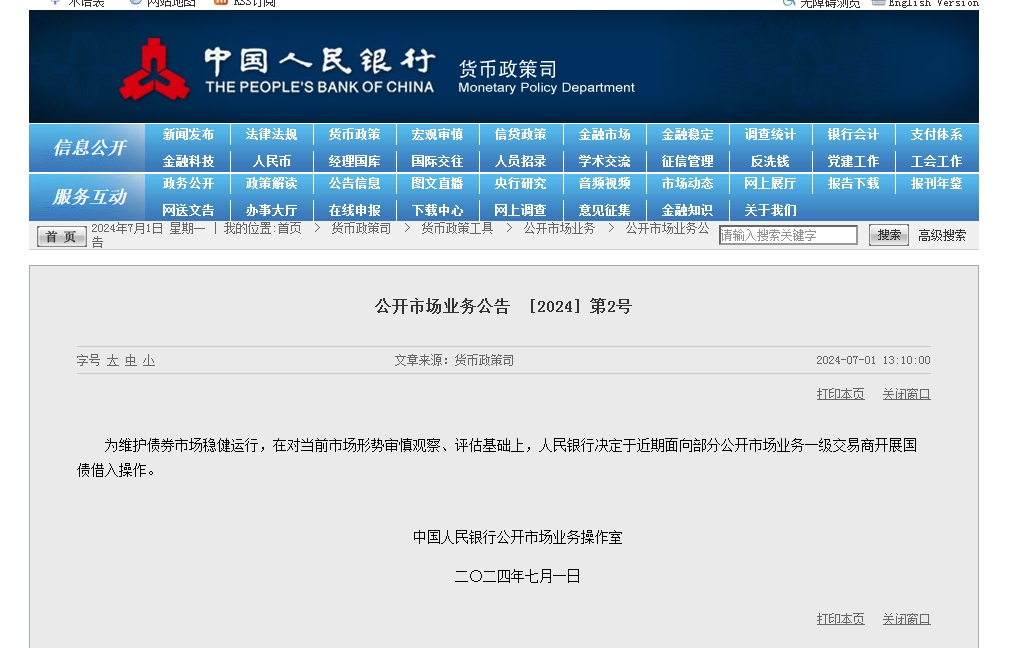Open the 新闻发布 navigation item
This screenshot has width=1028, height=648.
188,134
